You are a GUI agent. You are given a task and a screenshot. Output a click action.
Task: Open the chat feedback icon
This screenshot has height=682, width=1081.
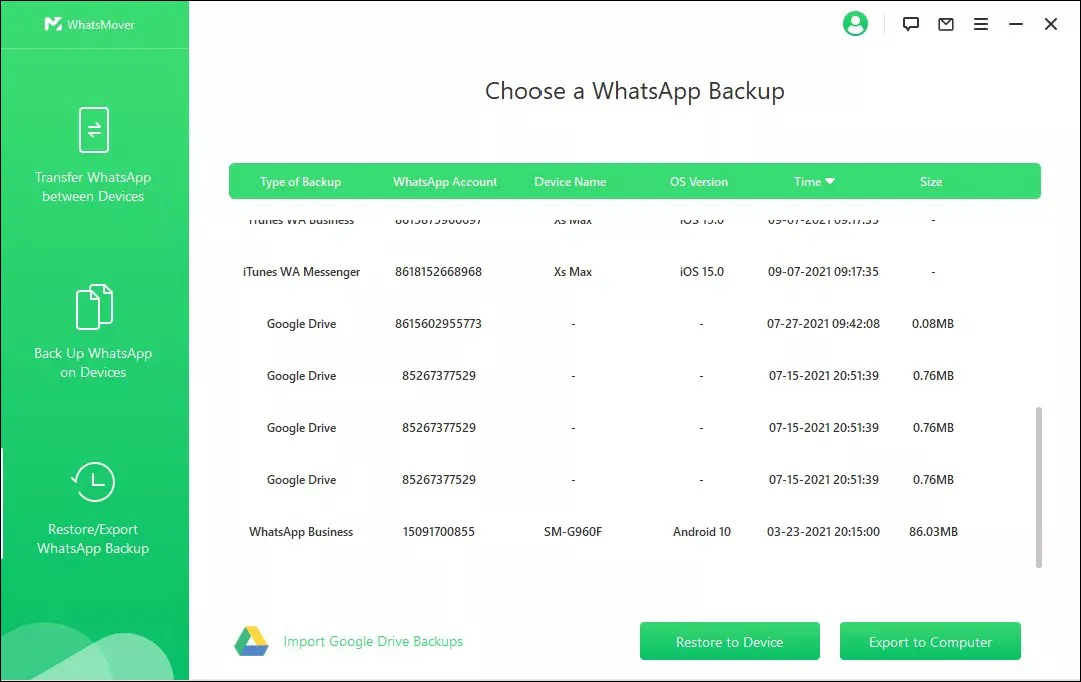click(910, 23)
